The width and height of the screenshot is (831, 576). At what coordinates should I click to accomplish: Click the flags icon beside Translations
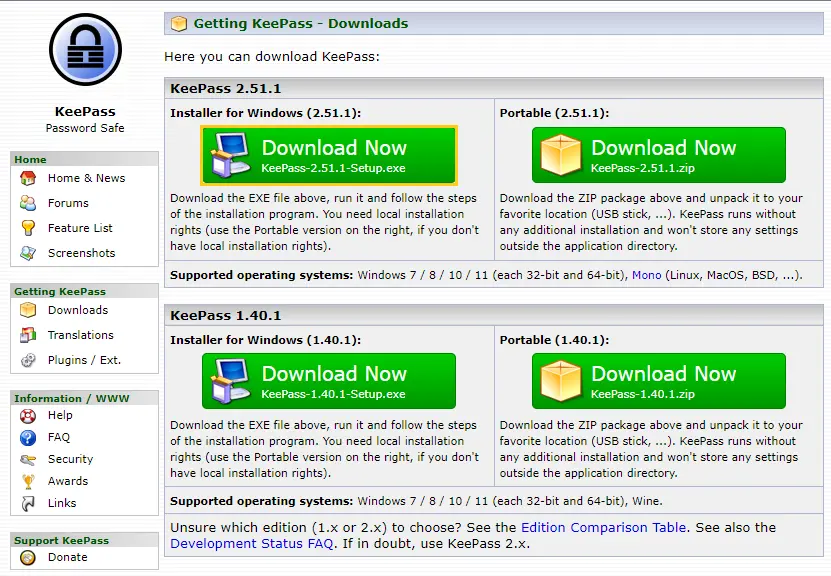click(28, 335)
